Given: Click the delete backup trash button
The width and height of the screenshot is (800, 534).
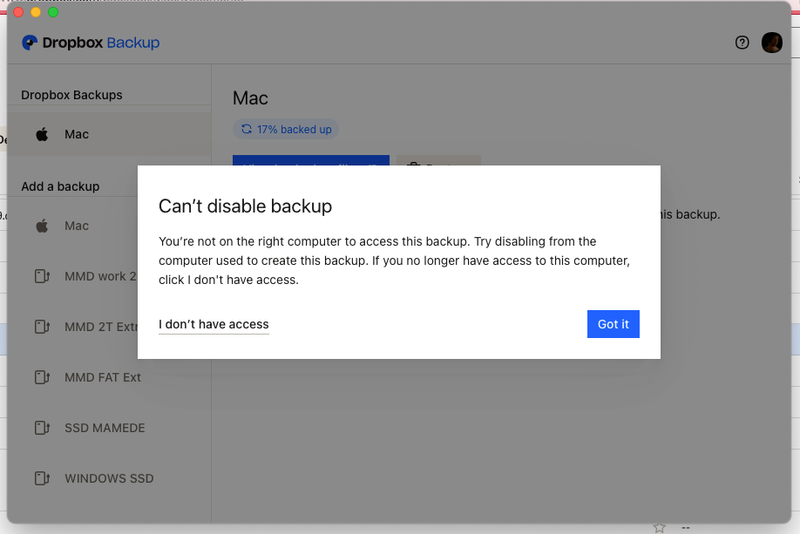Looking at the screenshot, I should click(x=438, y=160).
